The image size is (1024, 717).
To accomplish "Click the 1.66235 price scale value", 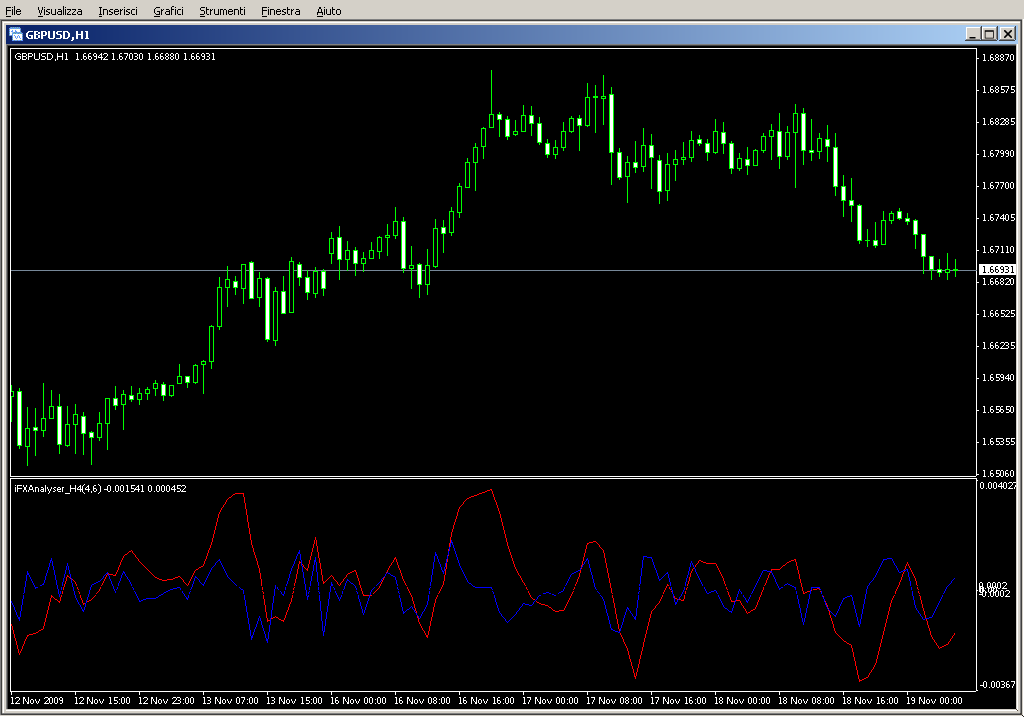I will point(999,345).
